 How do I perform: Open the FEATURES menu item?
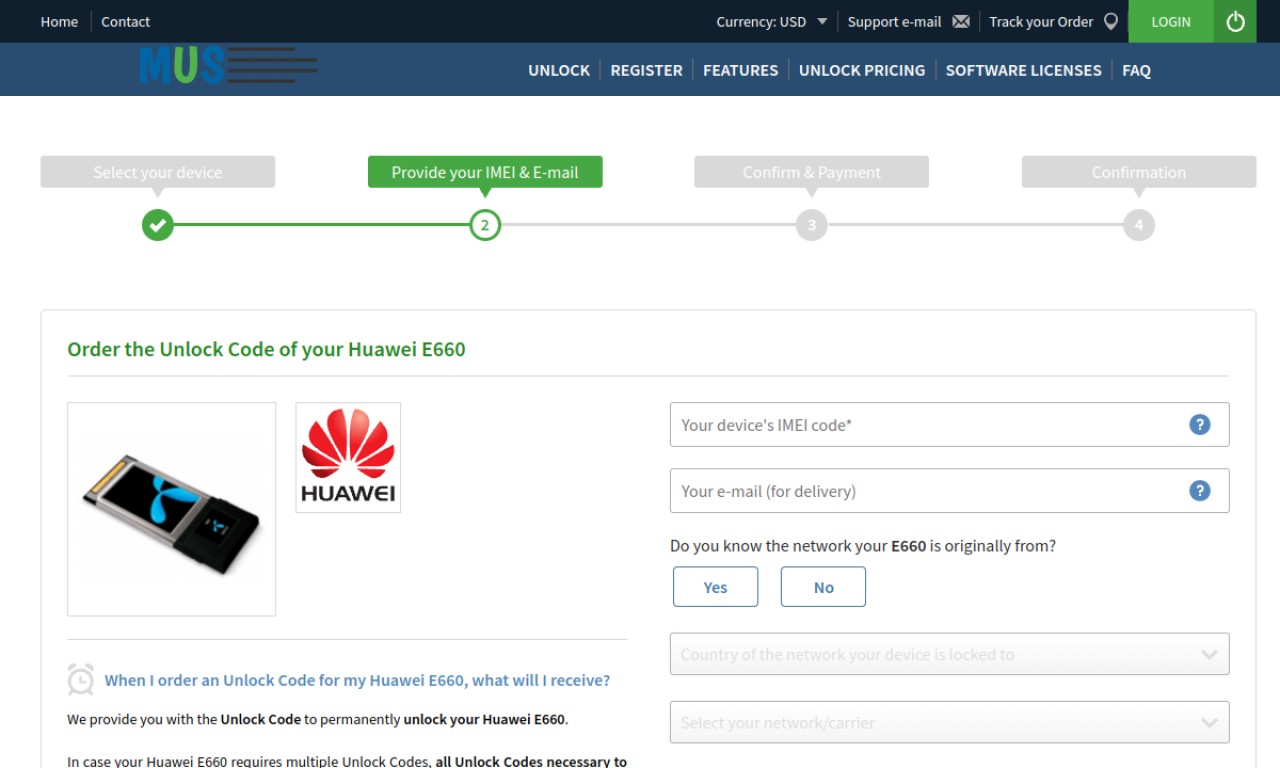click(x=740, y=70)
